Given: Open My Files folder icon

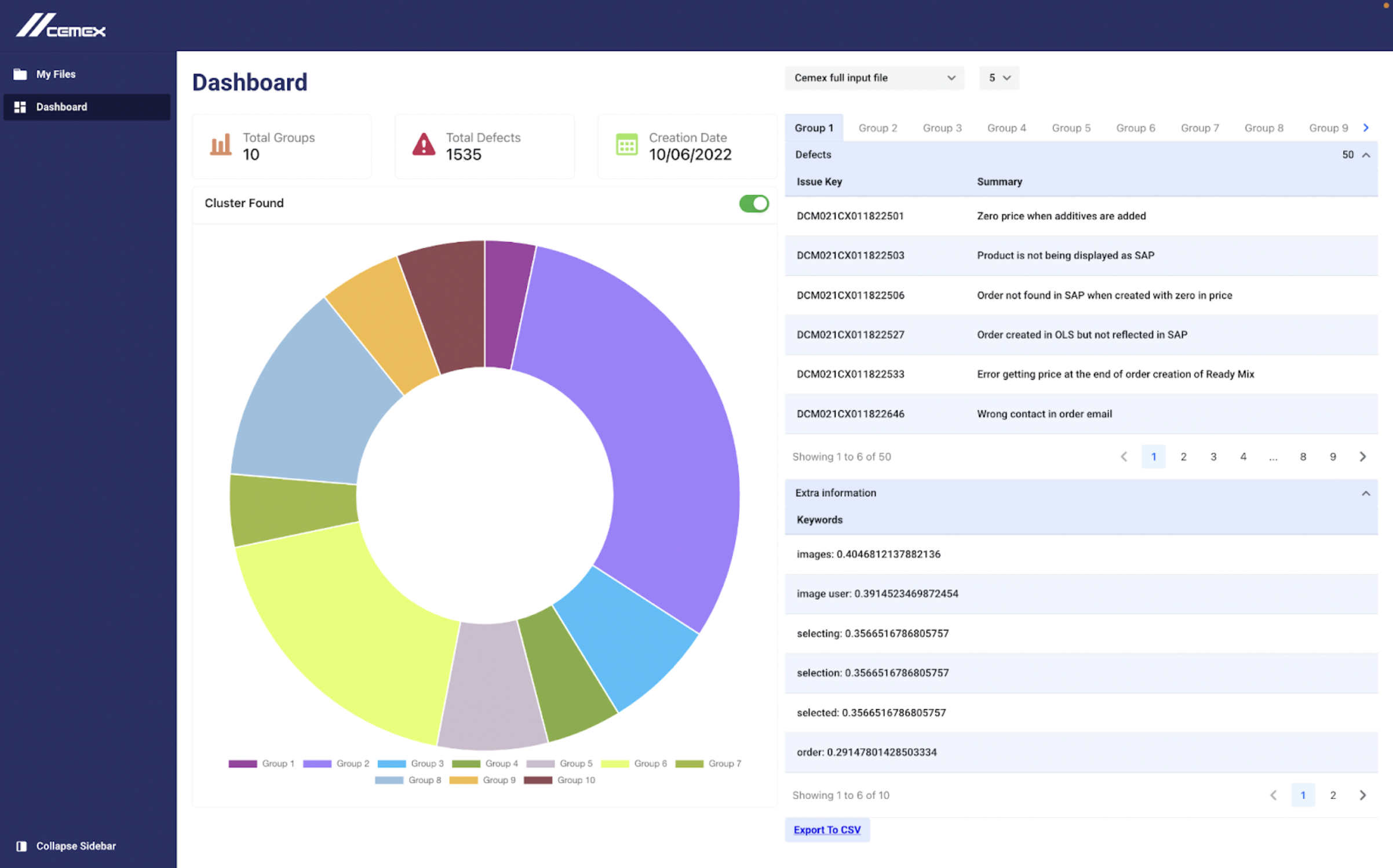Looking at the screenshot, I should point(20,74).
